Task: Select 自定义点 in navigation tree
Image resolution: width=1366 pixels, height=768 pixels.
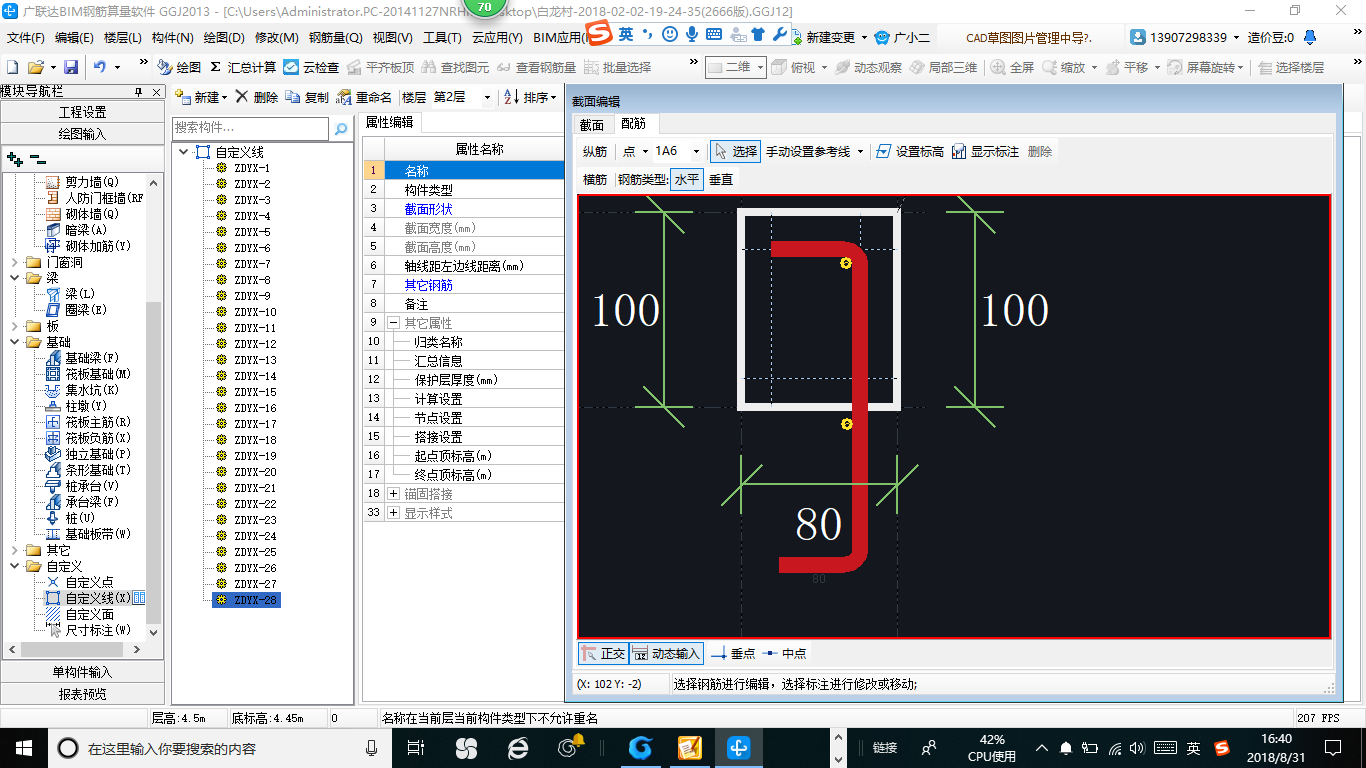Action: [x=89, y=582]
